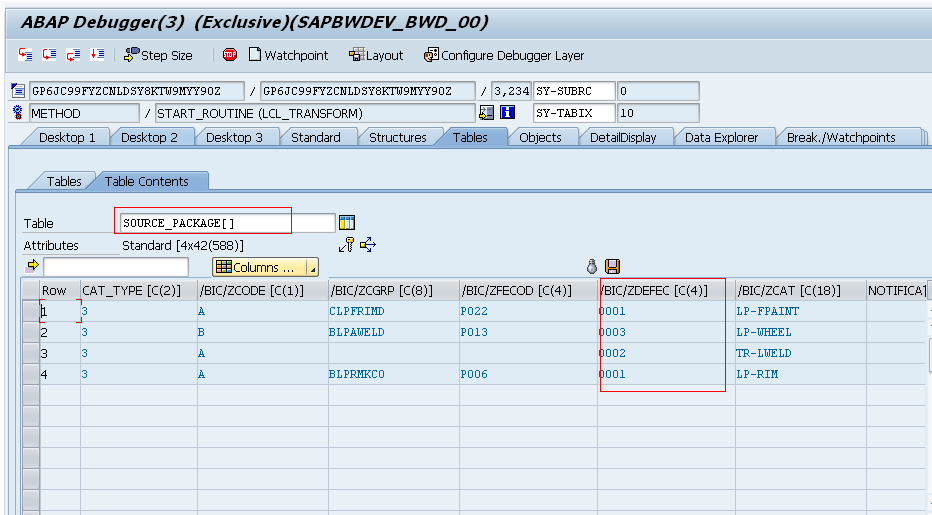This screenshot has height=515, width=932.
Task: Click the SY-TABIX value field showing 10
Action: coord(658,112)
